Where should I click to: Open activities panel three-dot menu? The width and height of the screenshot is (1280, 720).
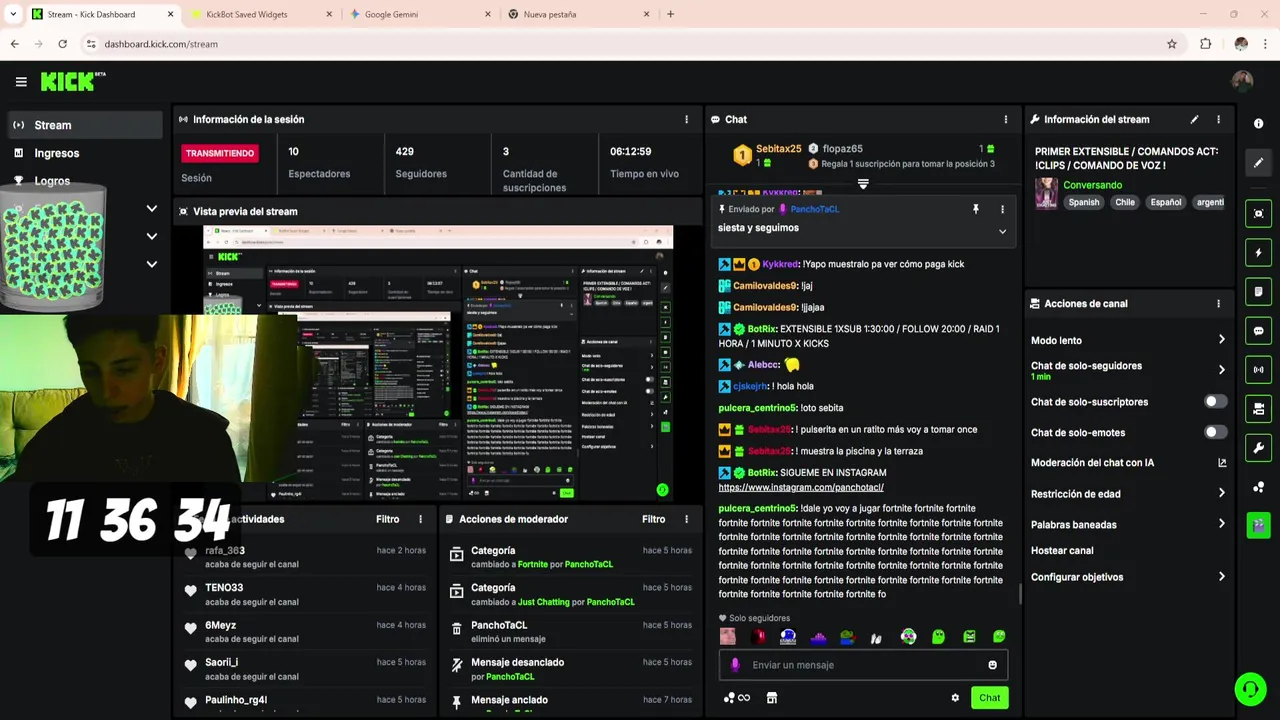(x=420, y=519)
